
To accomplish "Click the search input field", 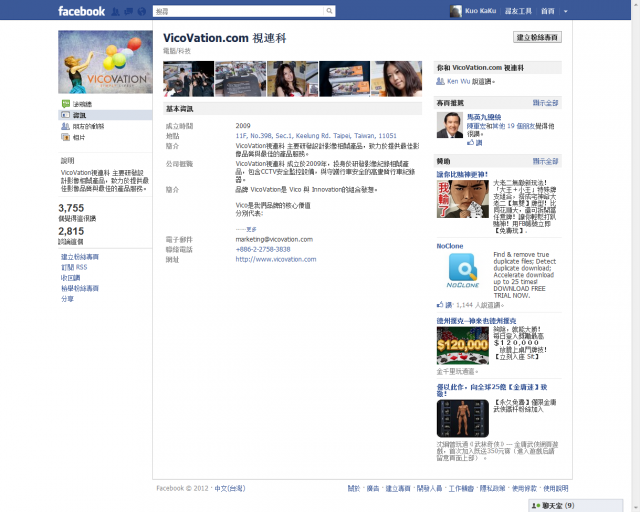I will pos(238,11).
